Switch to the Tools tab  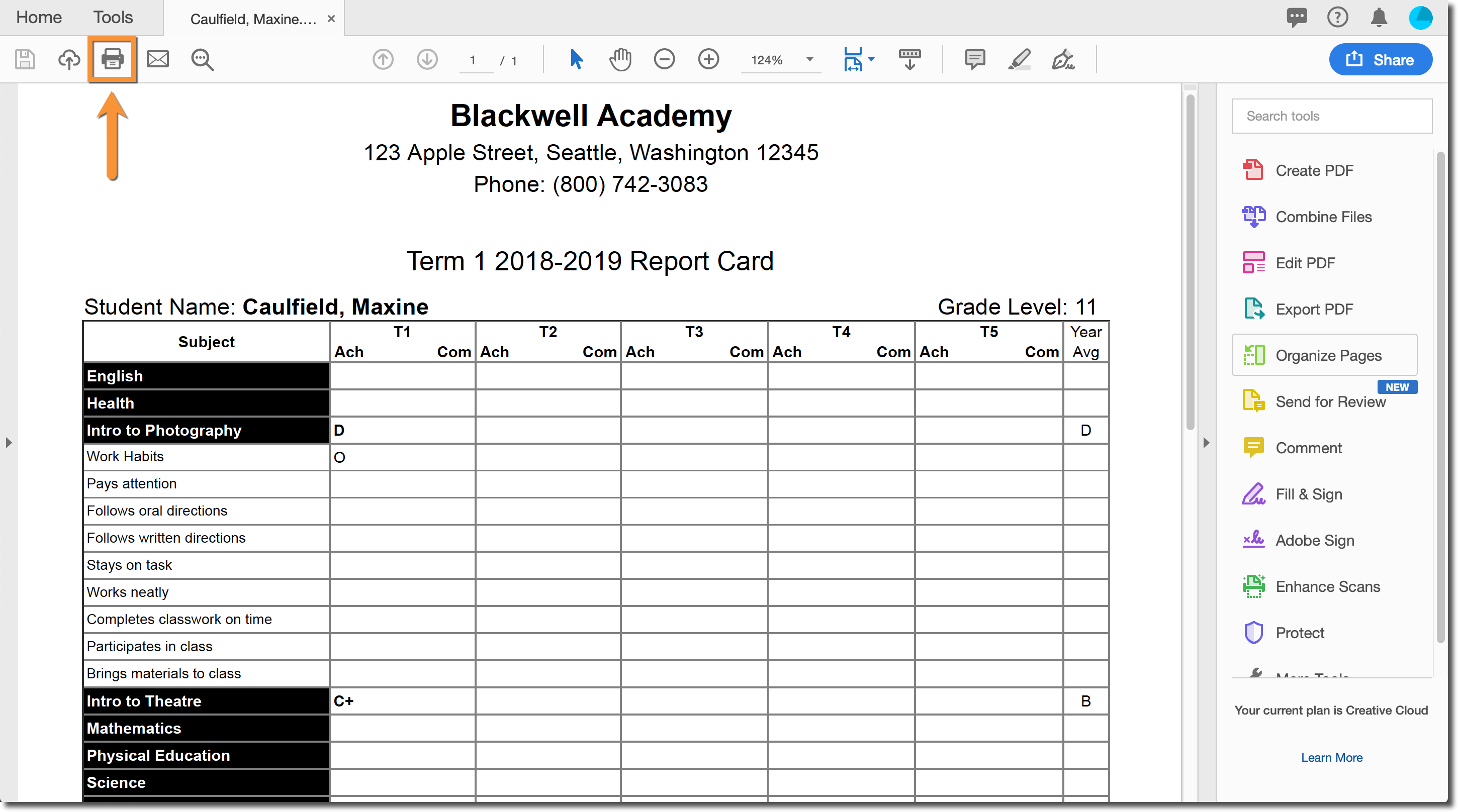click(113, 18)
